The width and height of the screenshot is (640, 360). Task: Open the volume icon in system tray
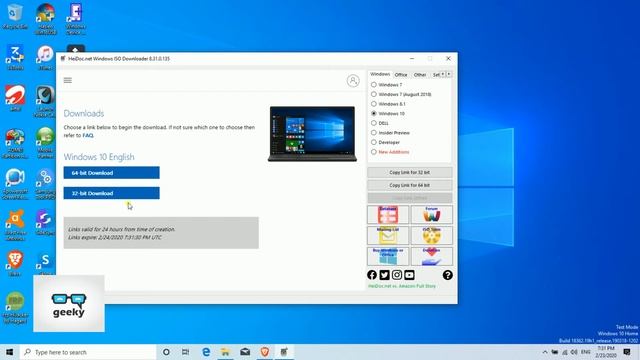pos(574,352)
